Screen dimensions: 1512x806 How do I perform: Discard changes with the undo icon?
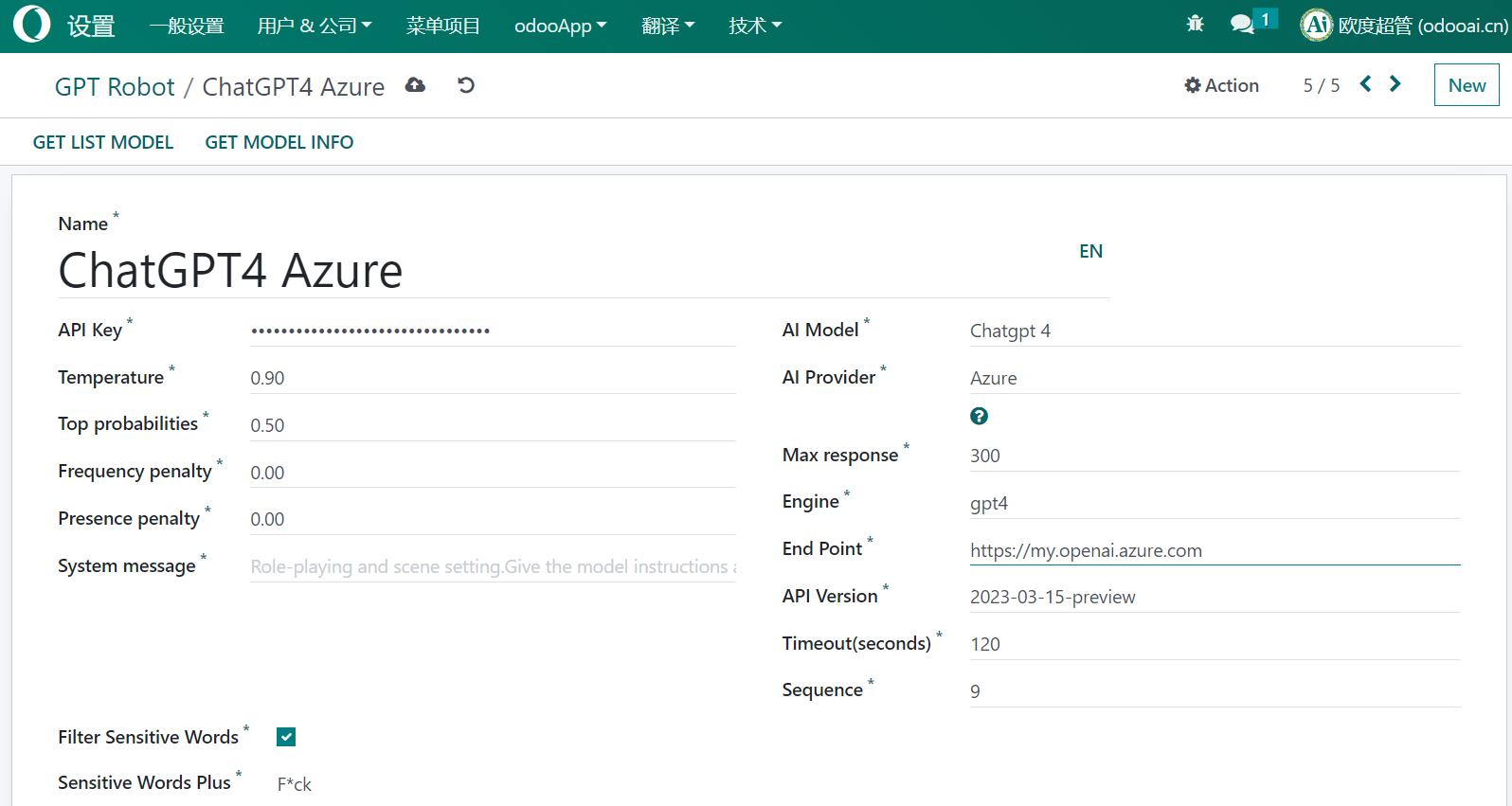pos(465,85)
